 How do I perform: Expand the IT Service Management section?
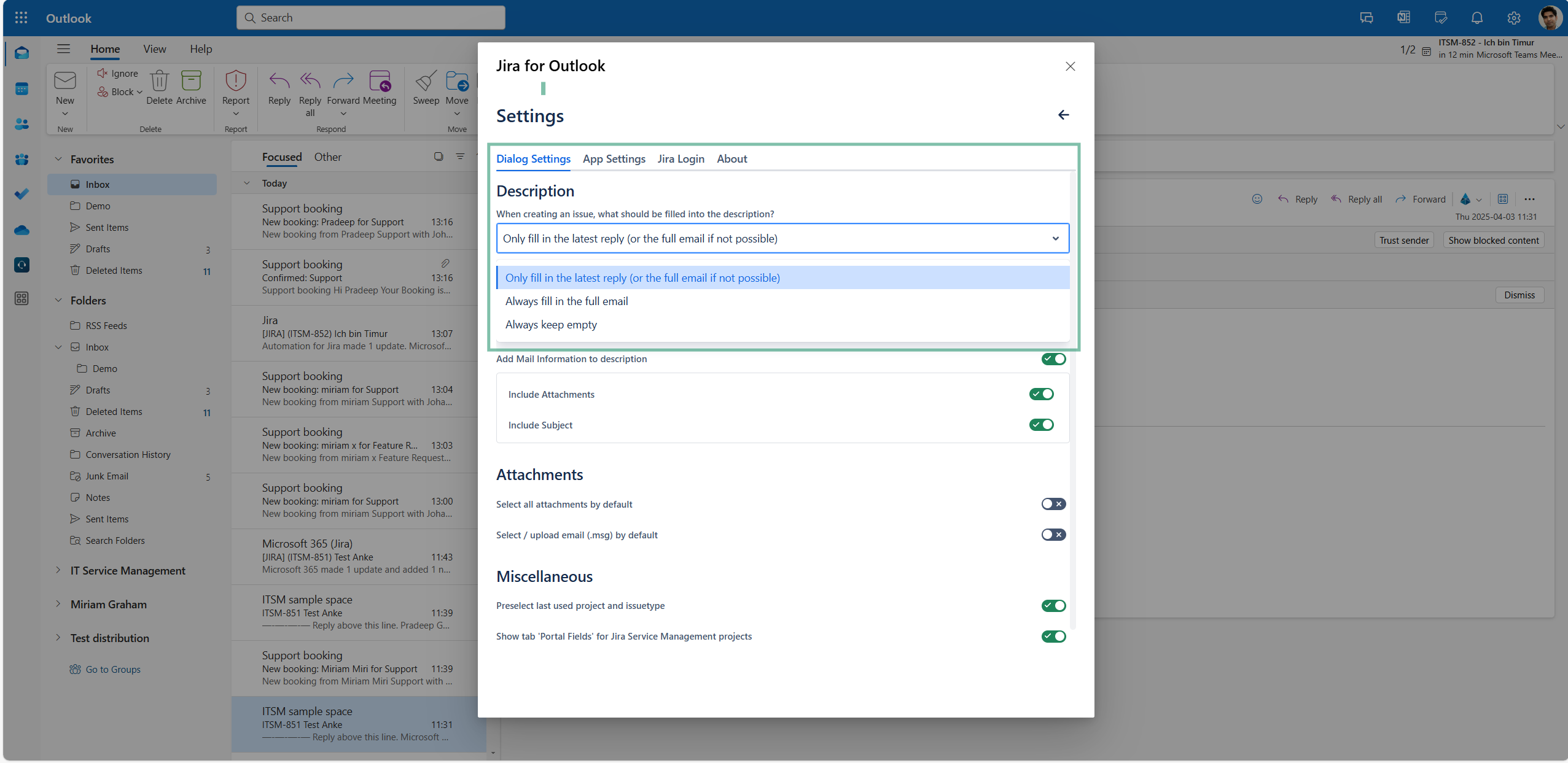[x=58, y=570]
